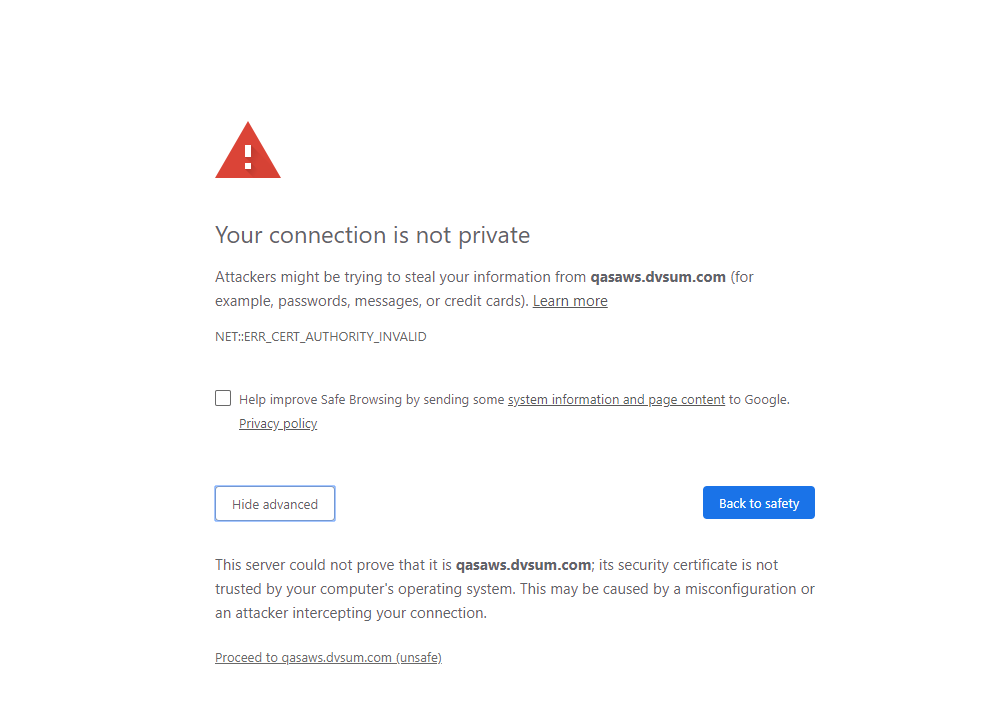The image size is (1008, 705).
Task: Click the NET::ERR_CERT_AUTHORITY_INVALID error code
Action: pyautogui.click(x=321, y=337)
